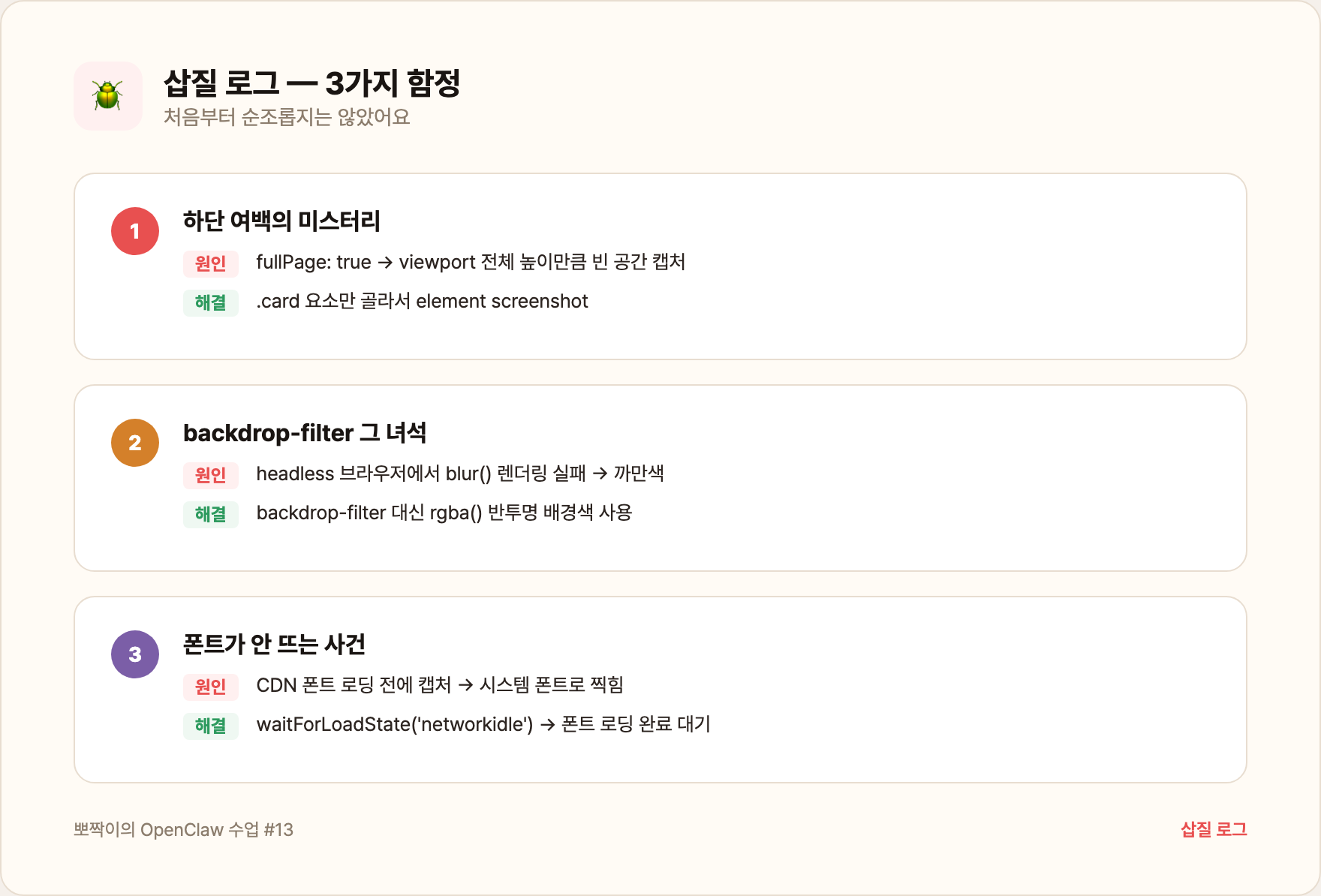
Task: Click the red number 1 circle
Action: (x=135, y=231)
